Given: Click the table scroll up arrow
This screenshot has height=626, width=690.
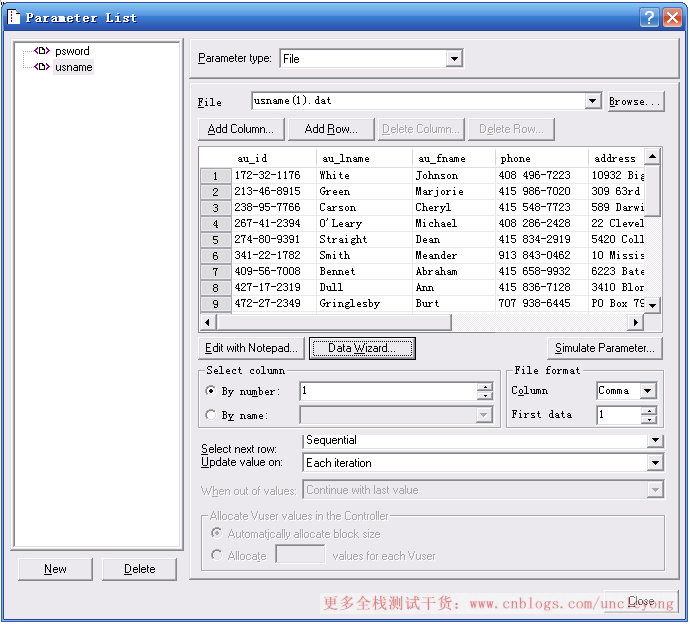Looking at the screenshot, I should pos(653,156).
